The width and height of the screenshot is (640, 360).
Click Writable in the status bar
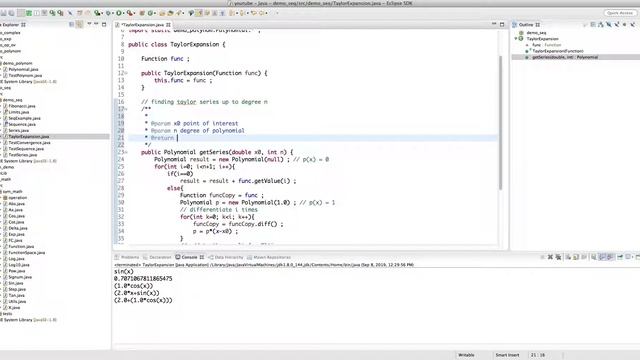click(x=466, y=355)
